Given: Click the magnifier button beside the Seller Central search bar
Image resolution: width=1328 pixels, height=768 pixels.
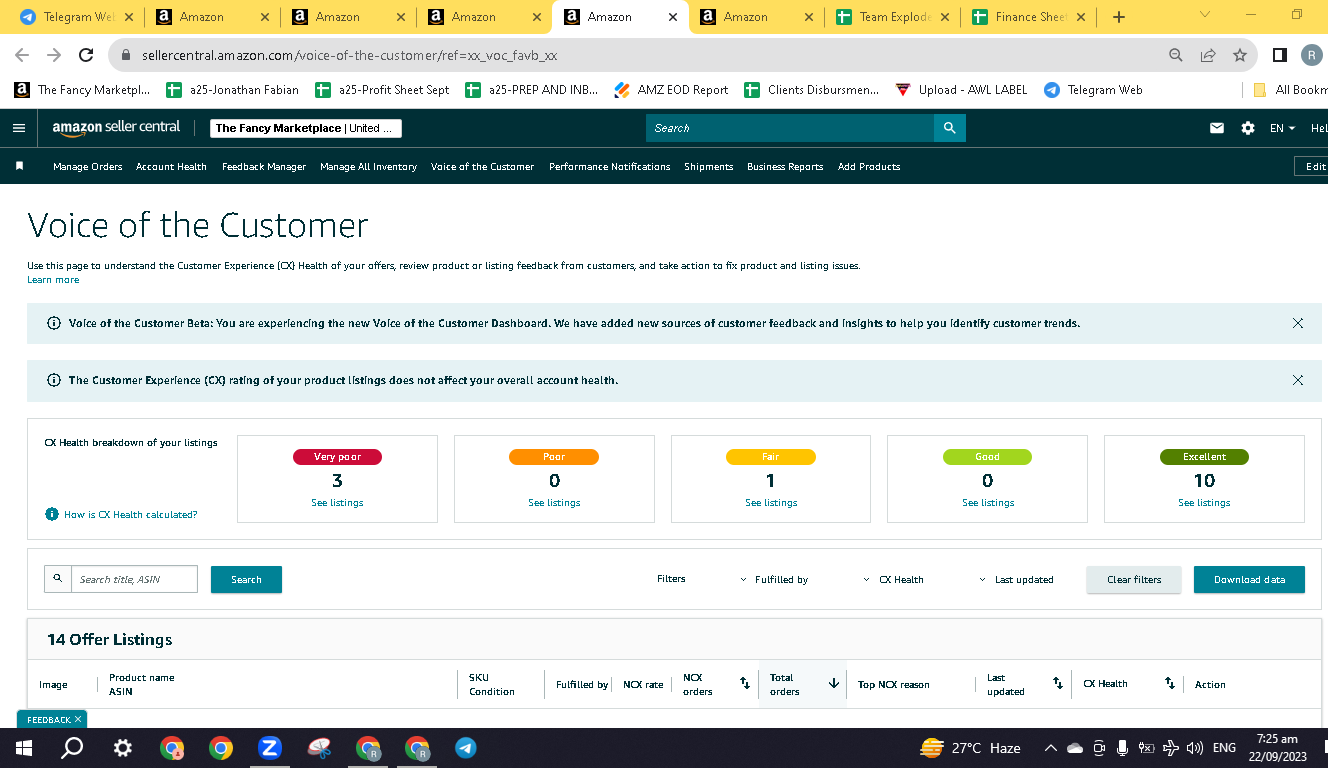Looking at the screenshot, I should click(x=949, y=128).
